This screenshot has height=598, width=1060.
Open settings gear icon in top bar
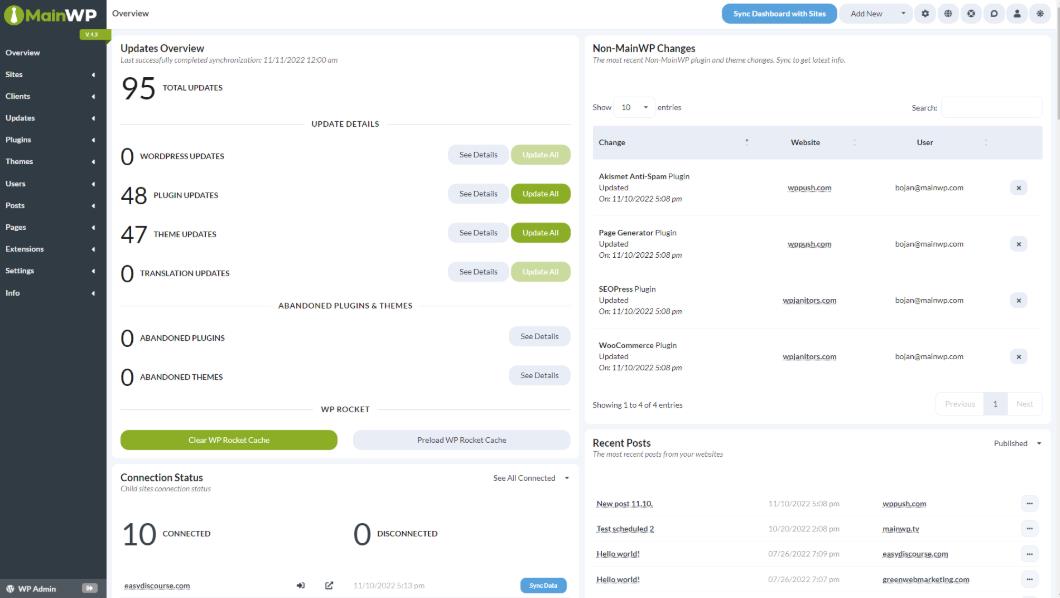tap(925, 14)
